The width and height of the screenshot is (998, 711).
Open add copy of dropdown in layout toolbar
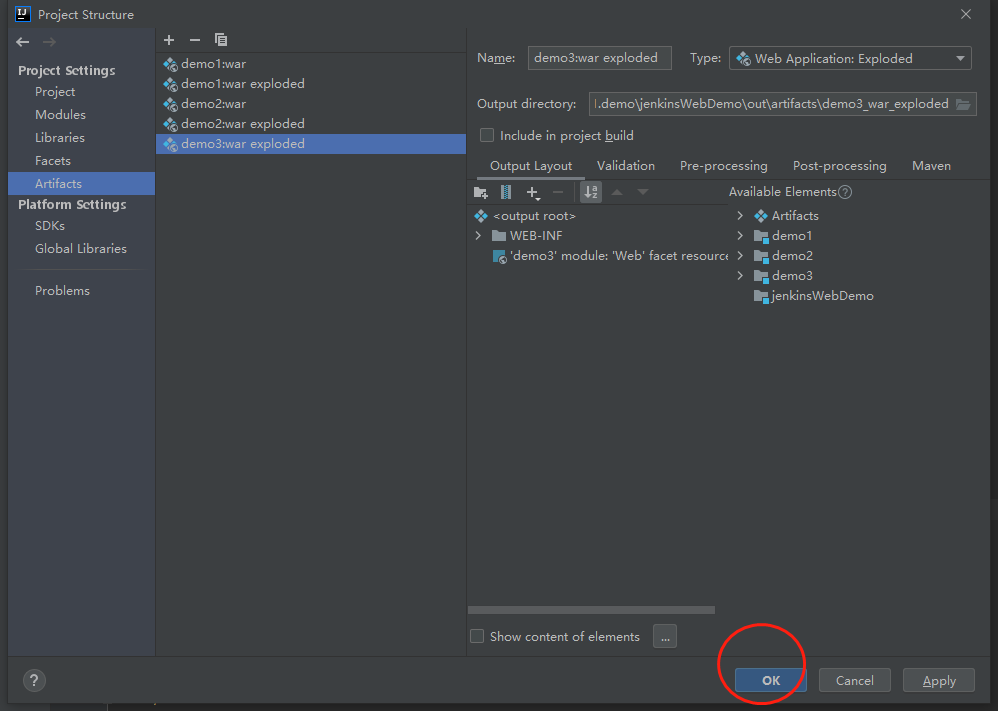(x=533, y=192)
